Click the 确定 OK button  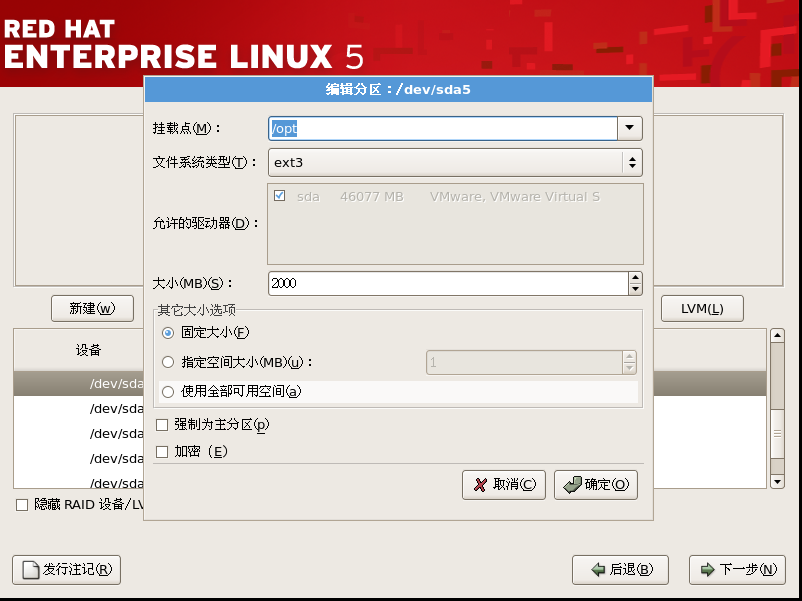tap(596, 485)
